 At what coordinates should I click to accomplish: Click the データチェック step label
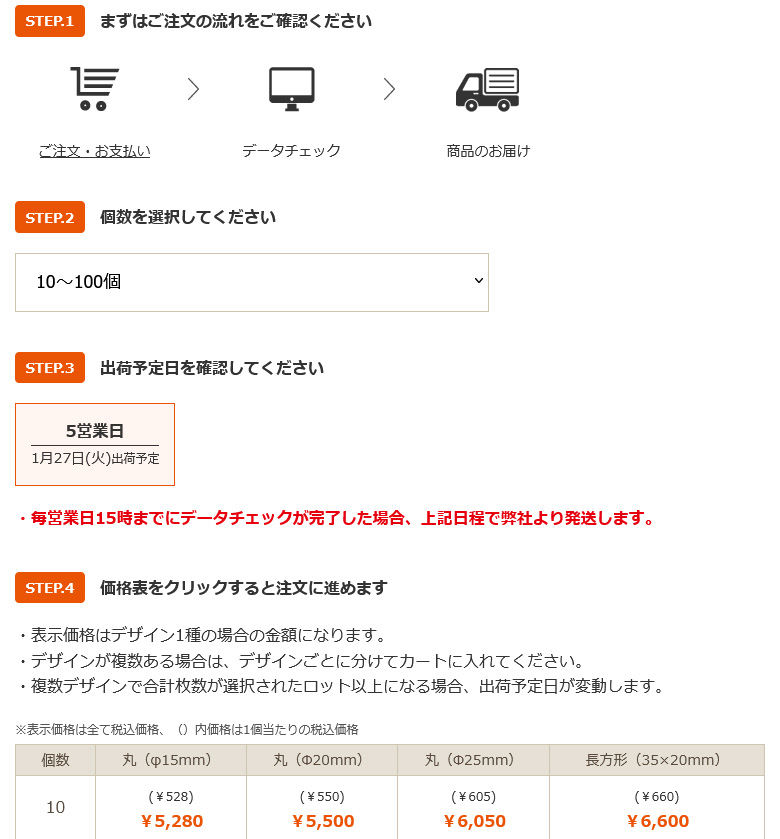pos(291,150)
